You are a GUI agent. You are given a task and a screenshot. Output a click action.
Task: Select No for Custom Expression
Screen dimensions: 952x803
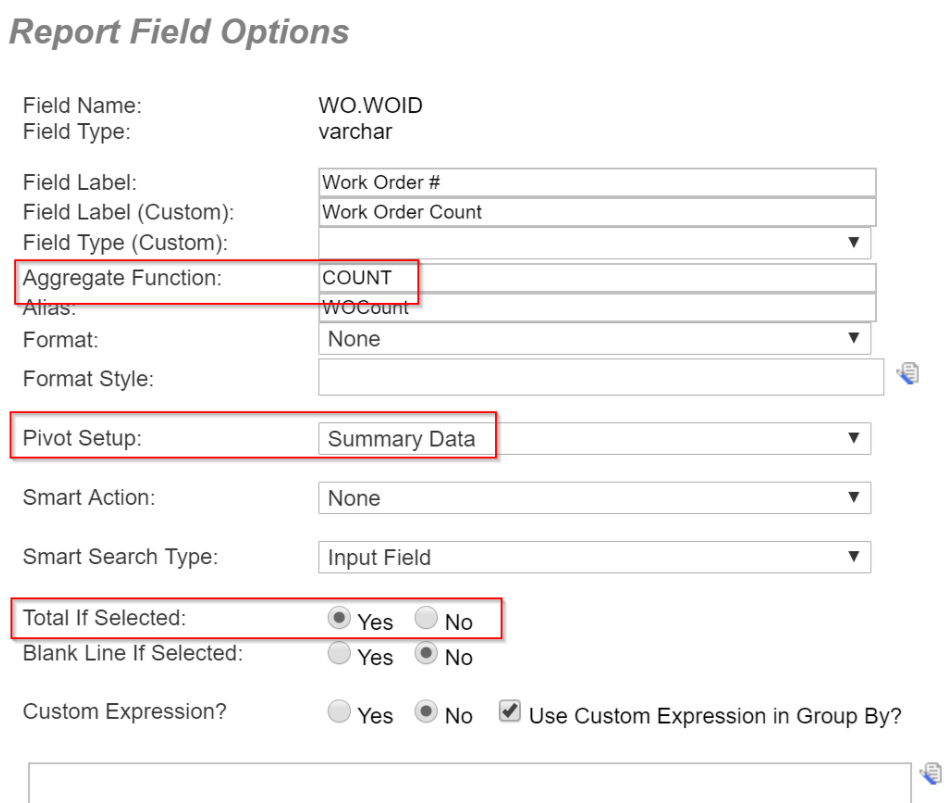pyautogui.click(x=427, y=712)
